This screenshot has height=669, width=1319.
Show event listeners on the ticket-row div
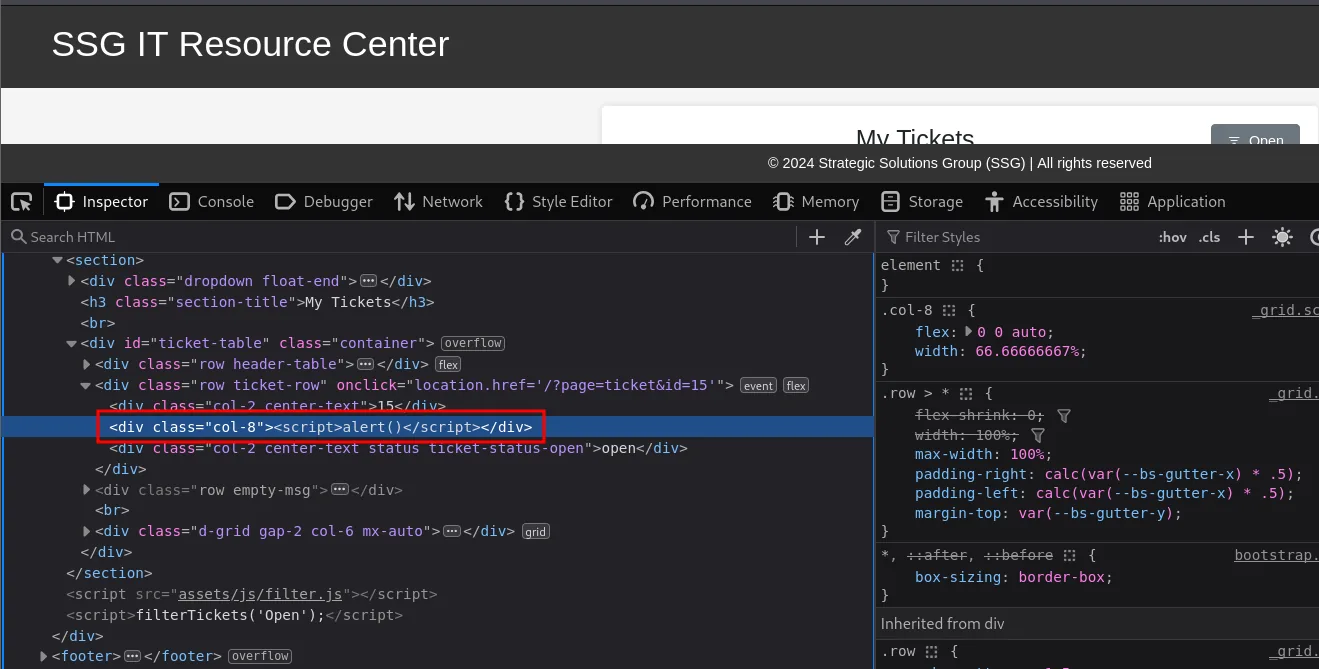[x=758, y=386]
